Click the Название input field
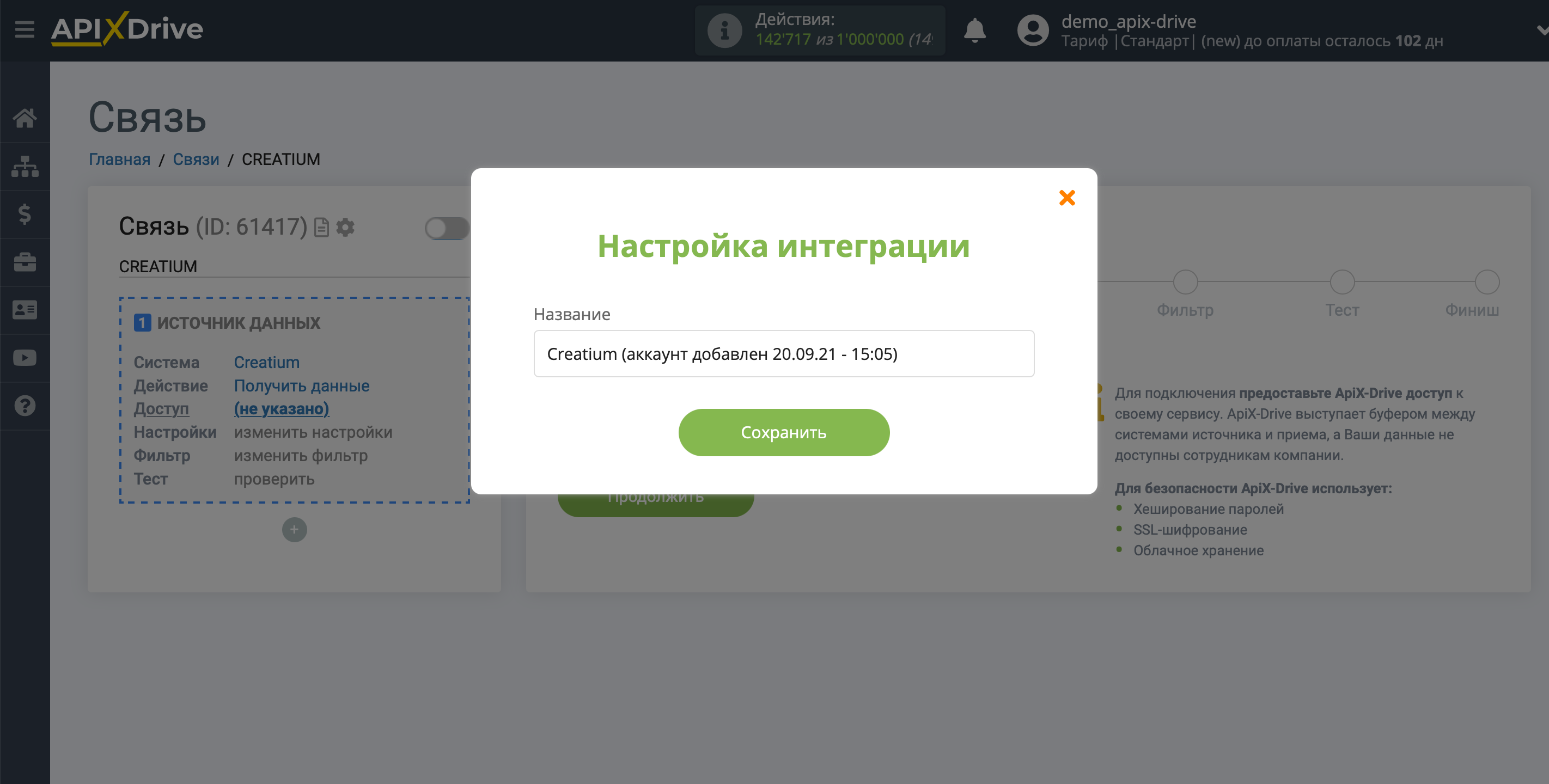The image size is (1549, 784). 784,353
